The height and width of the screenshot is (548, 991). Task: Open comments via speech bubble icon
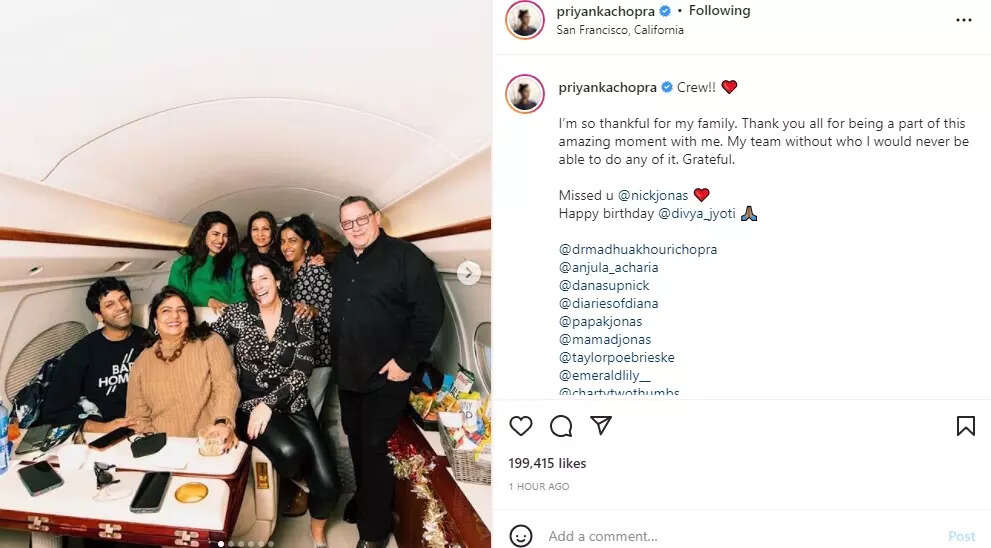pyautogui.click(x=561, y=426)
